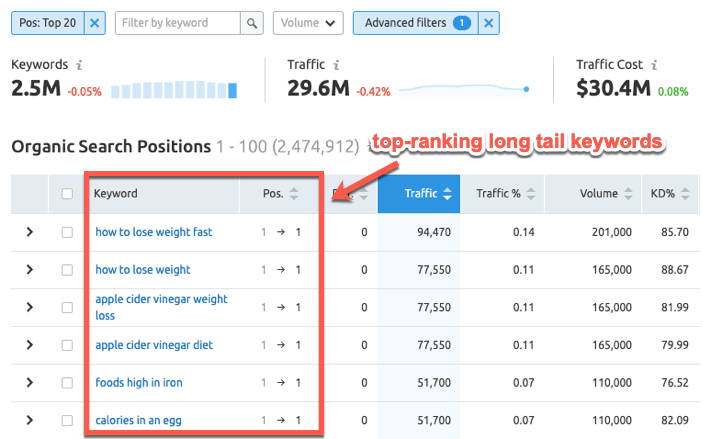Open Advanced filters panel
The image size is (703, 439).
(416, 23)
